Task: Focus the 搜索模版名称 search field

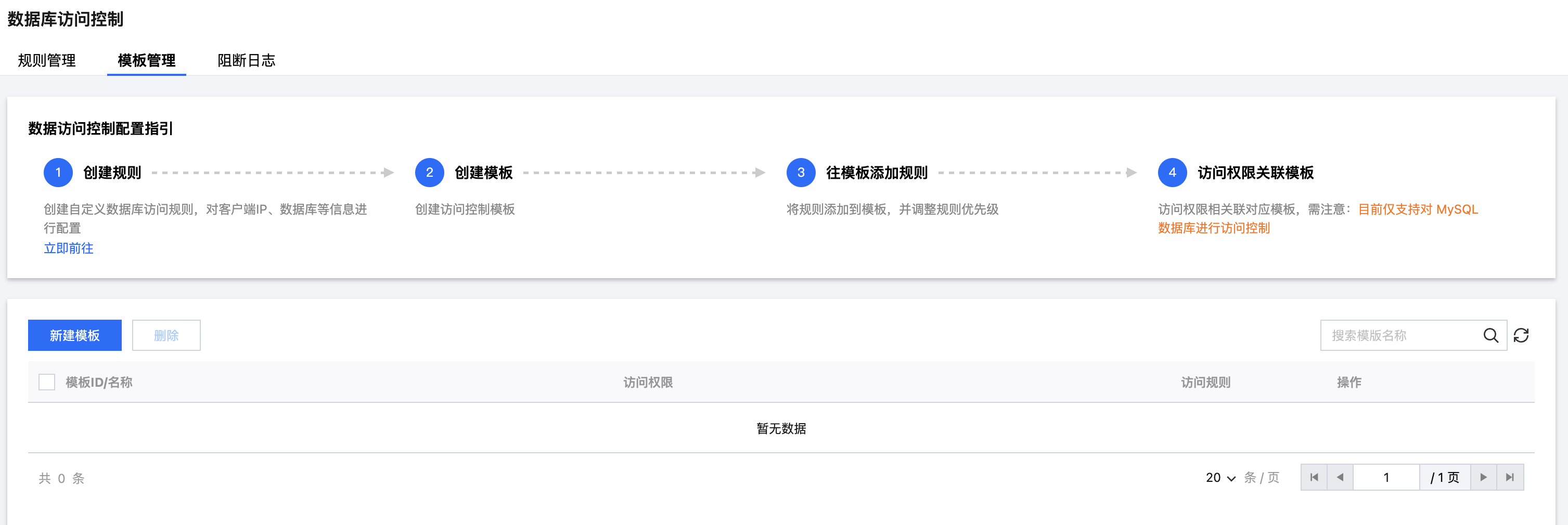Action: pyautogui.click(x=1400, y=335)
